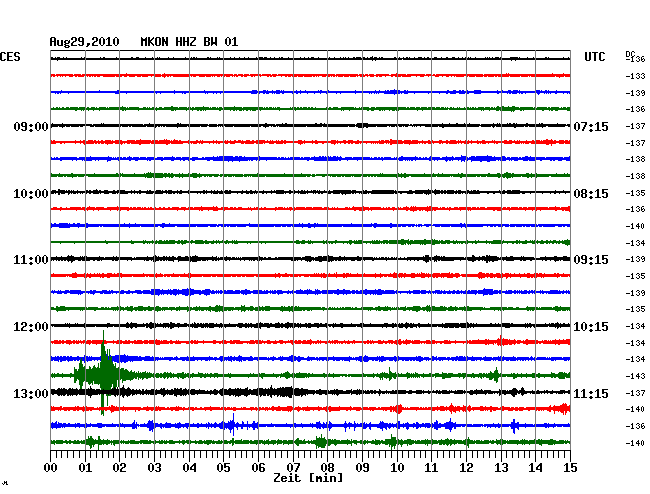
Task: Select the 09:00 local time label
Action: coord(31,126)
